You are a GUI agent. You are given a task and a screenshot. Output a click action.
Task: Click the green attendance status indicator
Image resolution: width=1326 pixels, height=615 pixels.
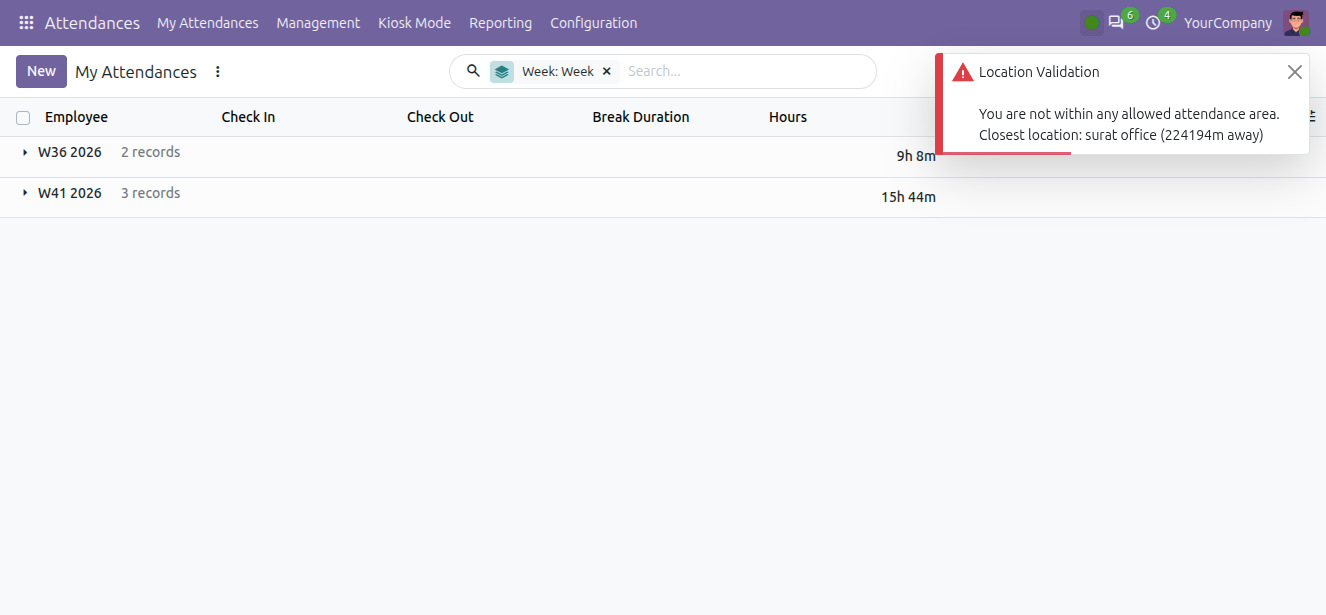[x=1092, y=23]
